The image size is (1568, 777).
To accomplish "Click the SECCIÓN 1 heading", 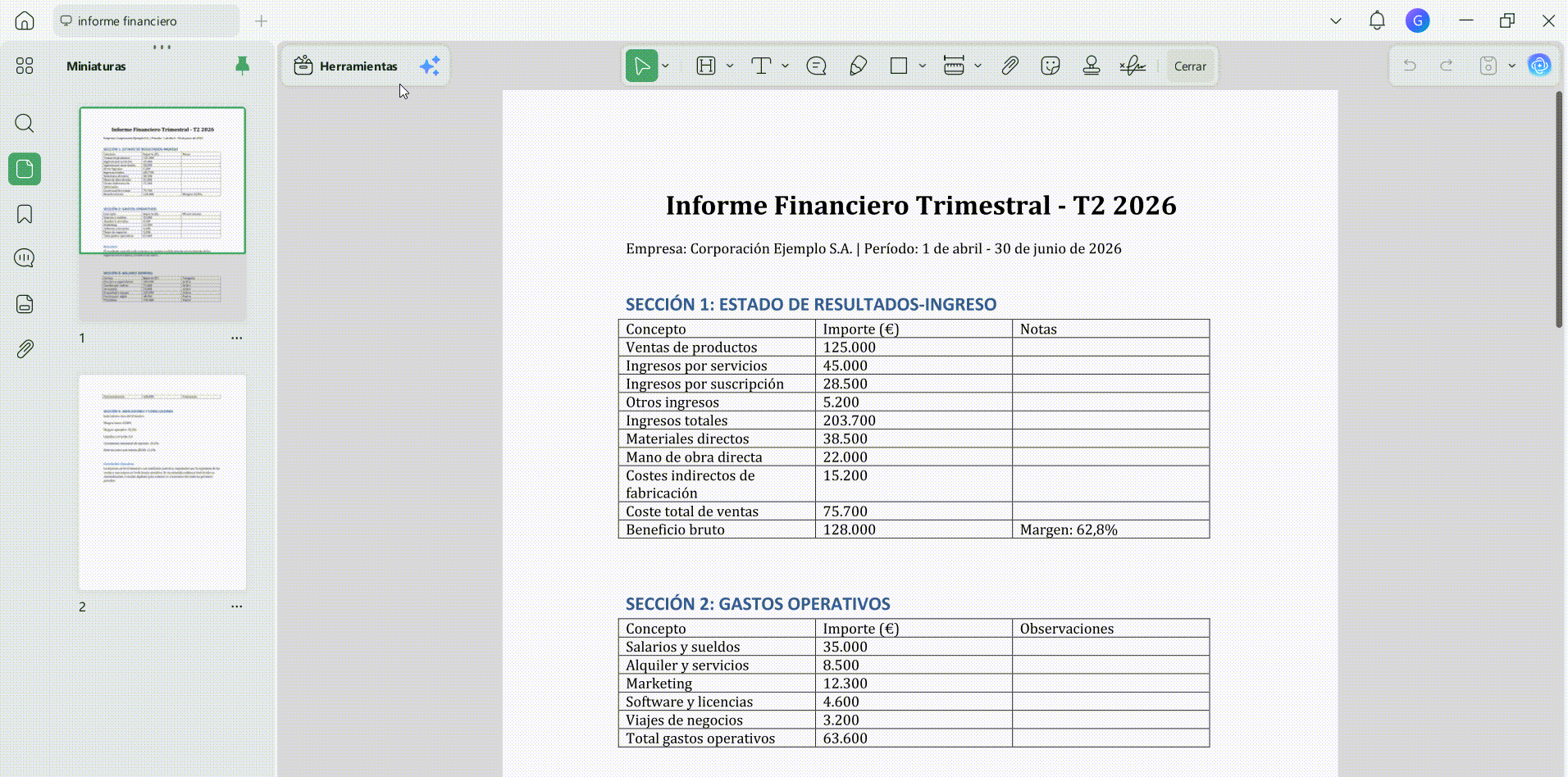I will 811,304.
